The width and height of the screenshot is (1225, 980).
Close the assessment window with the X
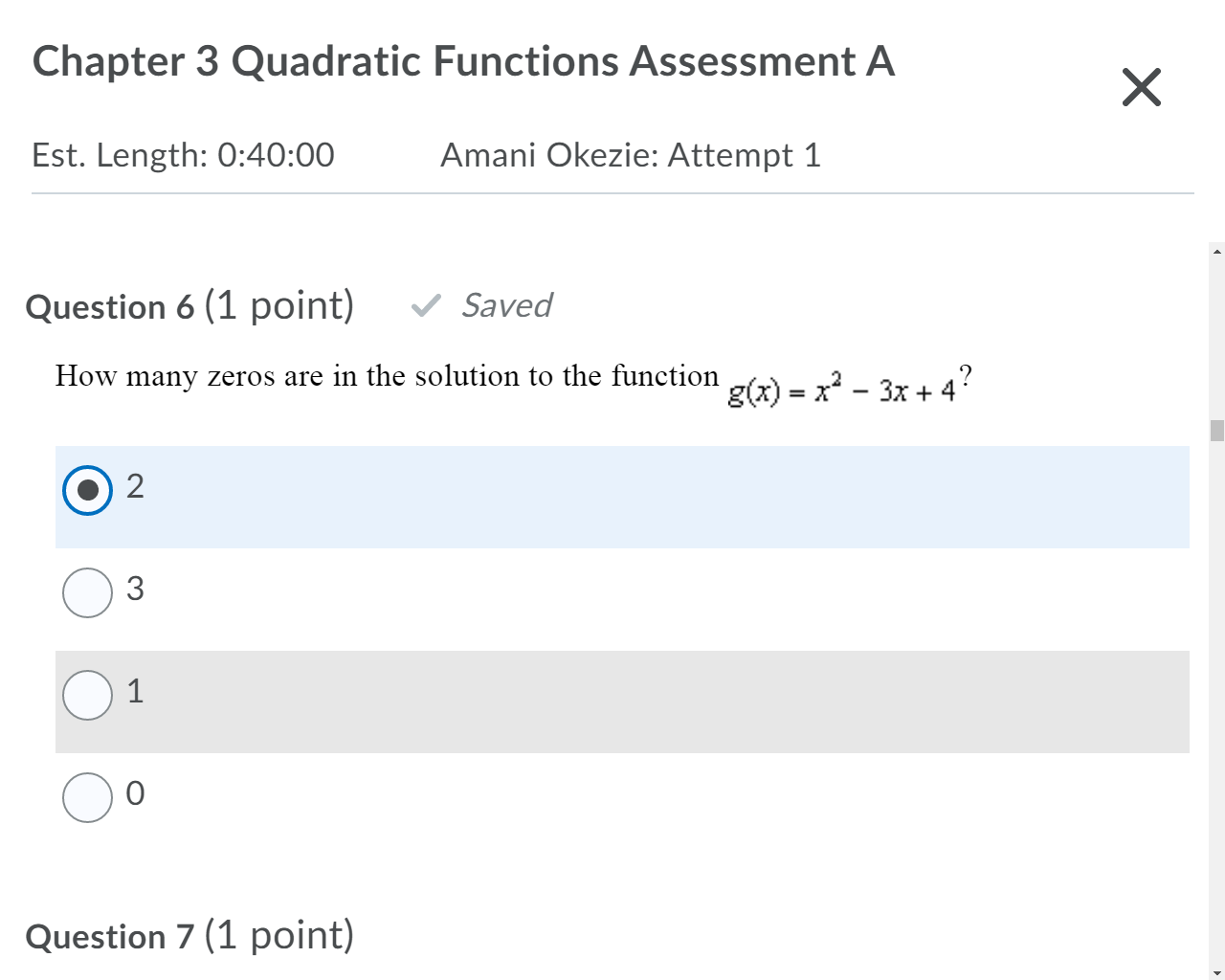click(1141, 87)
